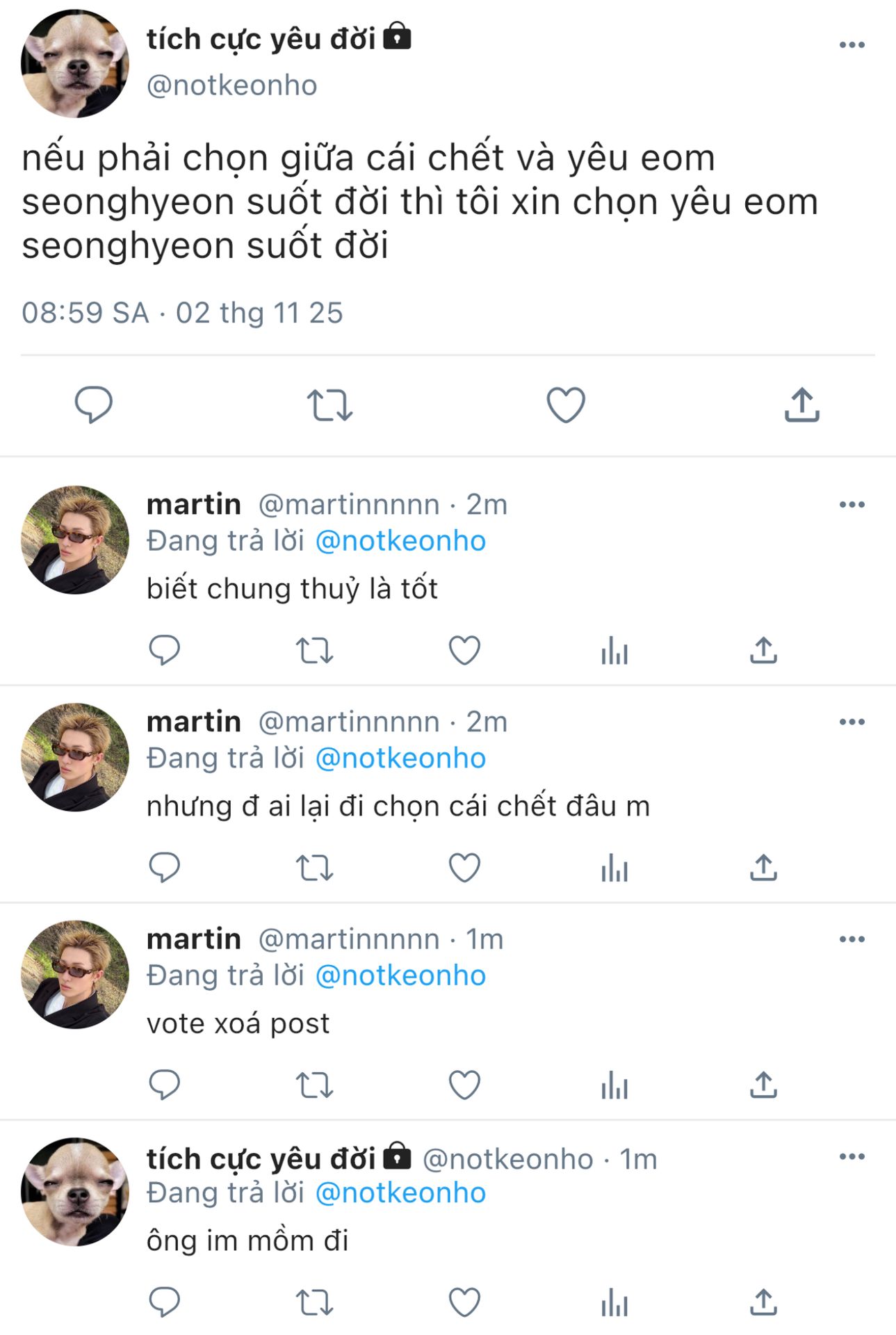Open the chihuahua profile picture at top
Screen dimensions: 896x1335
[75, 64]
